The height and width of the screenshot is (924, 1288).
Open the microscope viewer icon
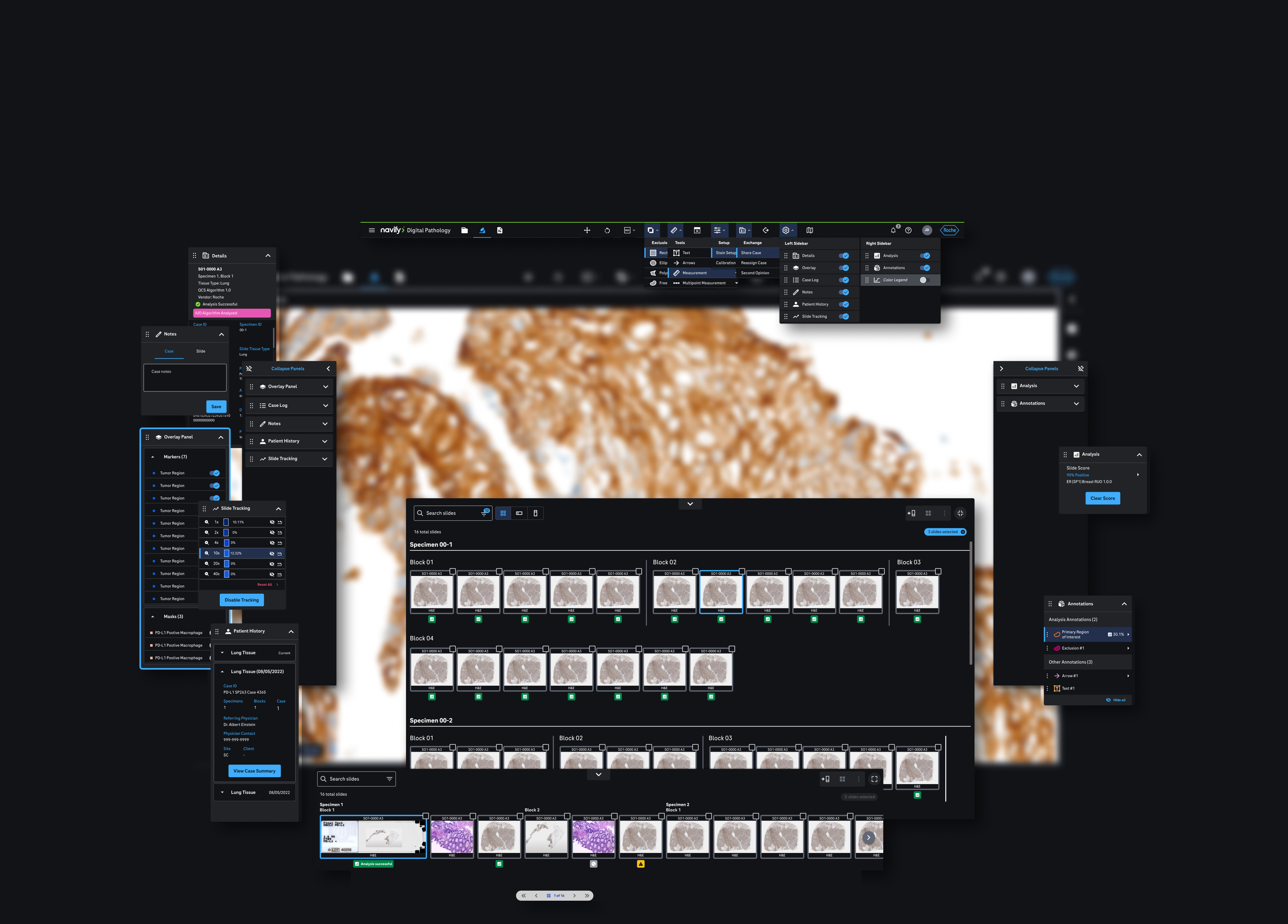pos(481,230)
